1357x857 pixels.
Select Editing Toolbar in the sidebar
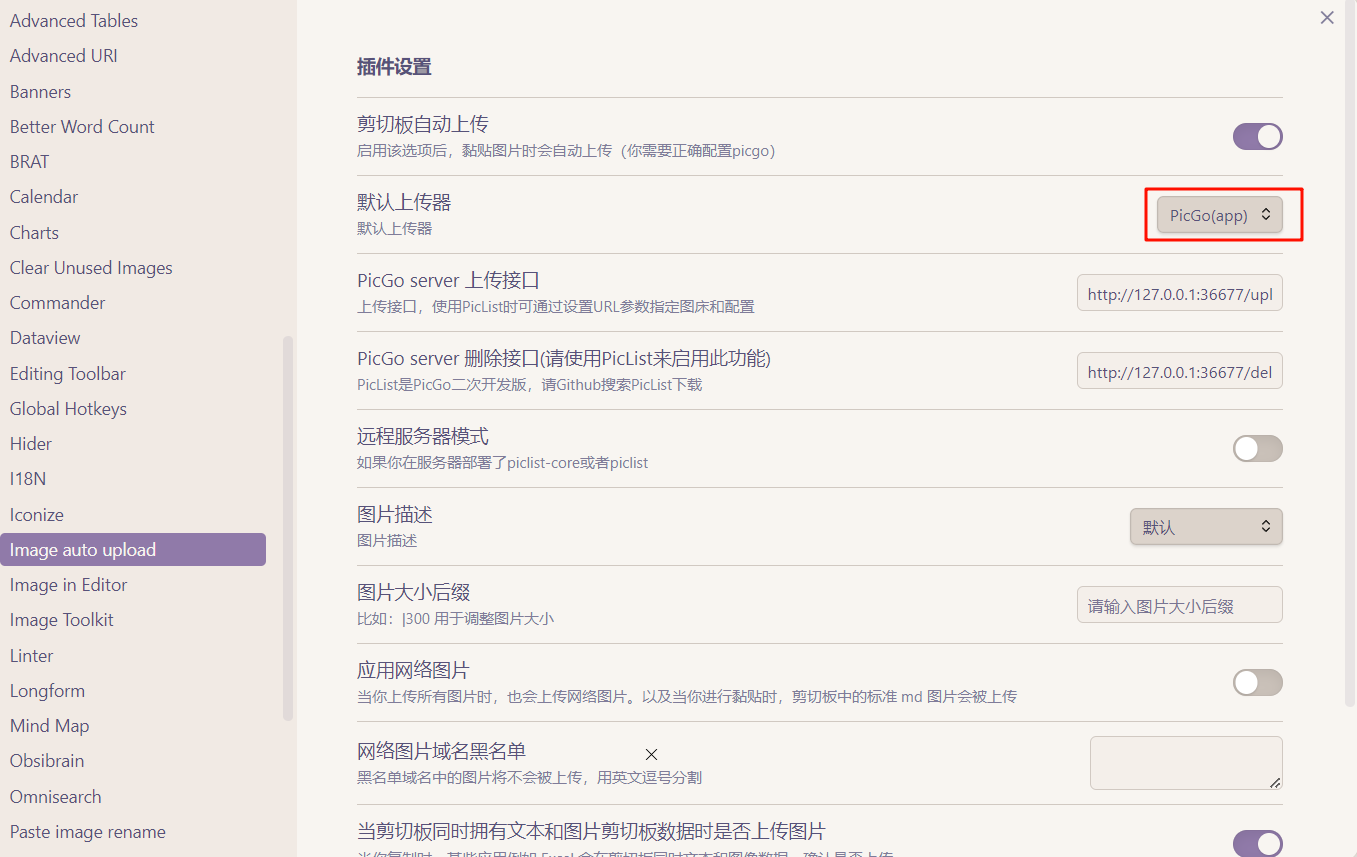click(68, 374)
